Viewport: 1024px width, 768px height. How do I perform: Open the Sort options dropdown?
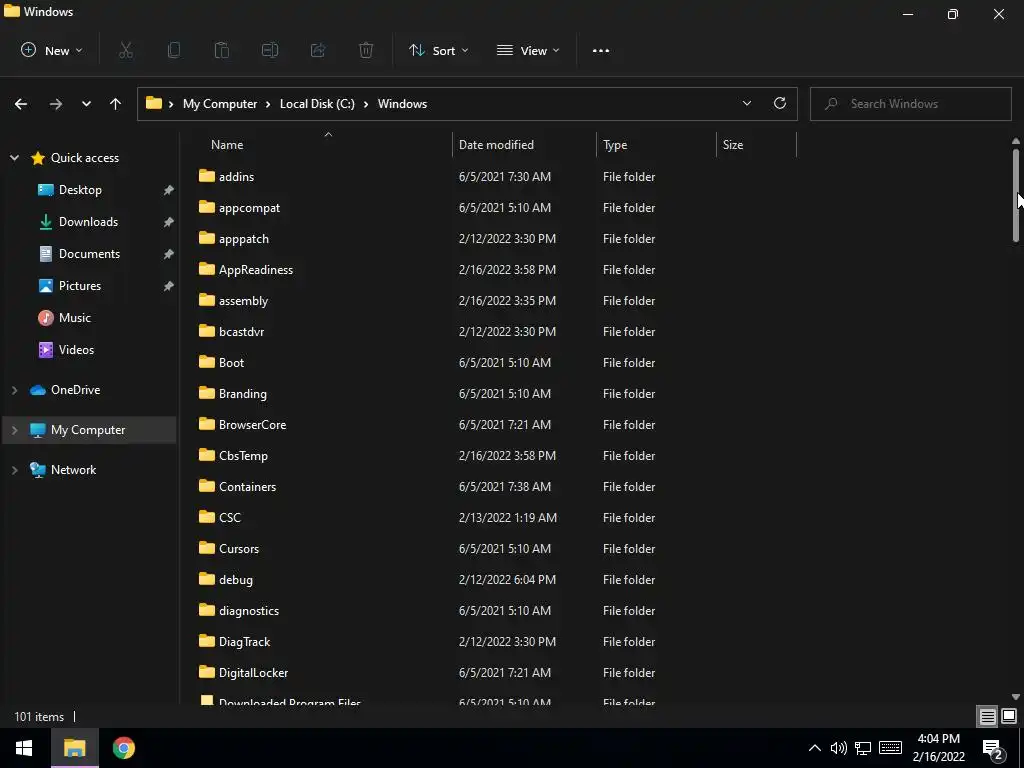[x=438, y=50]
